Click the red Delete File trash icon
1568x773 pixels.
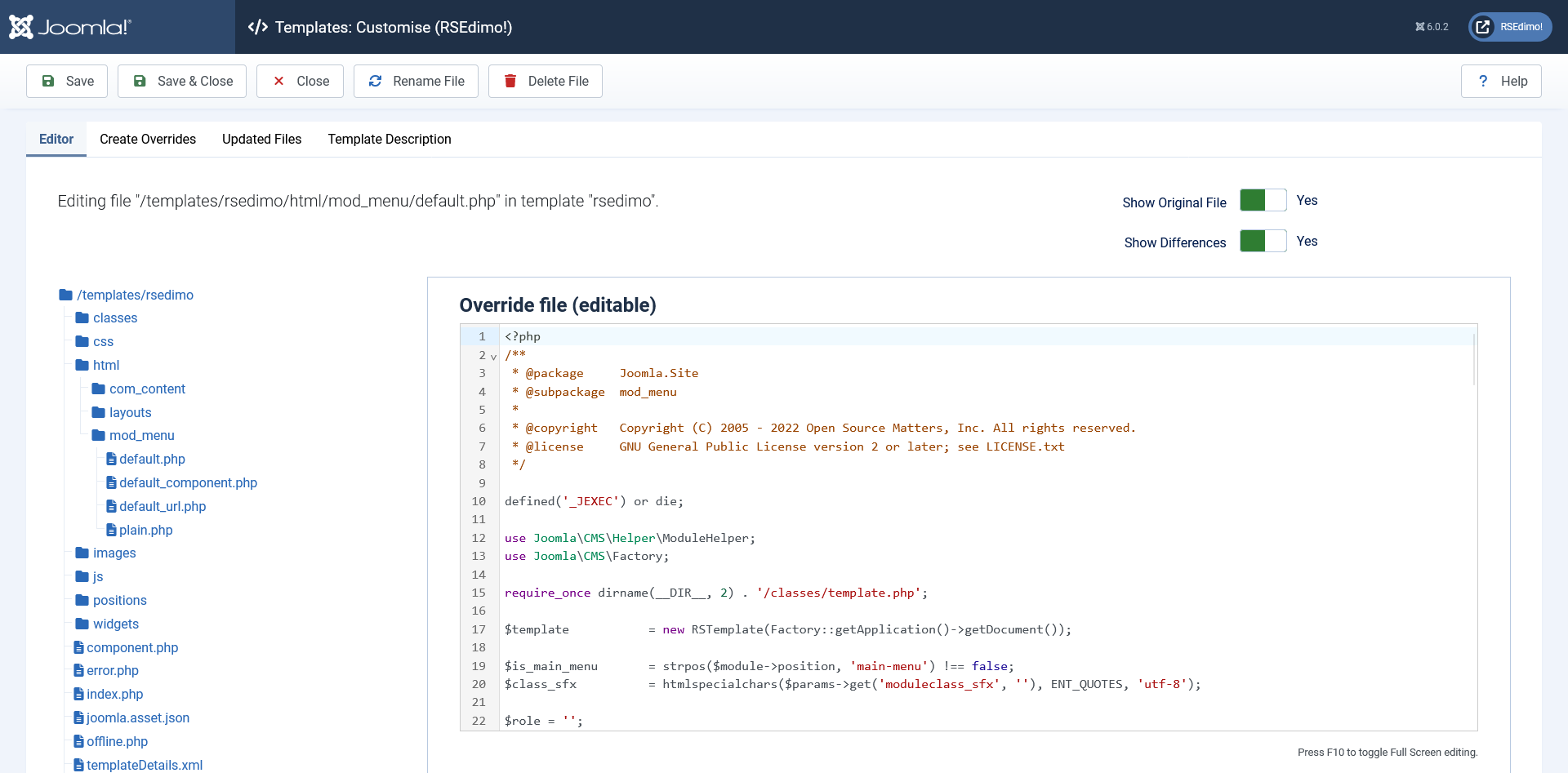tap(510, 81)
